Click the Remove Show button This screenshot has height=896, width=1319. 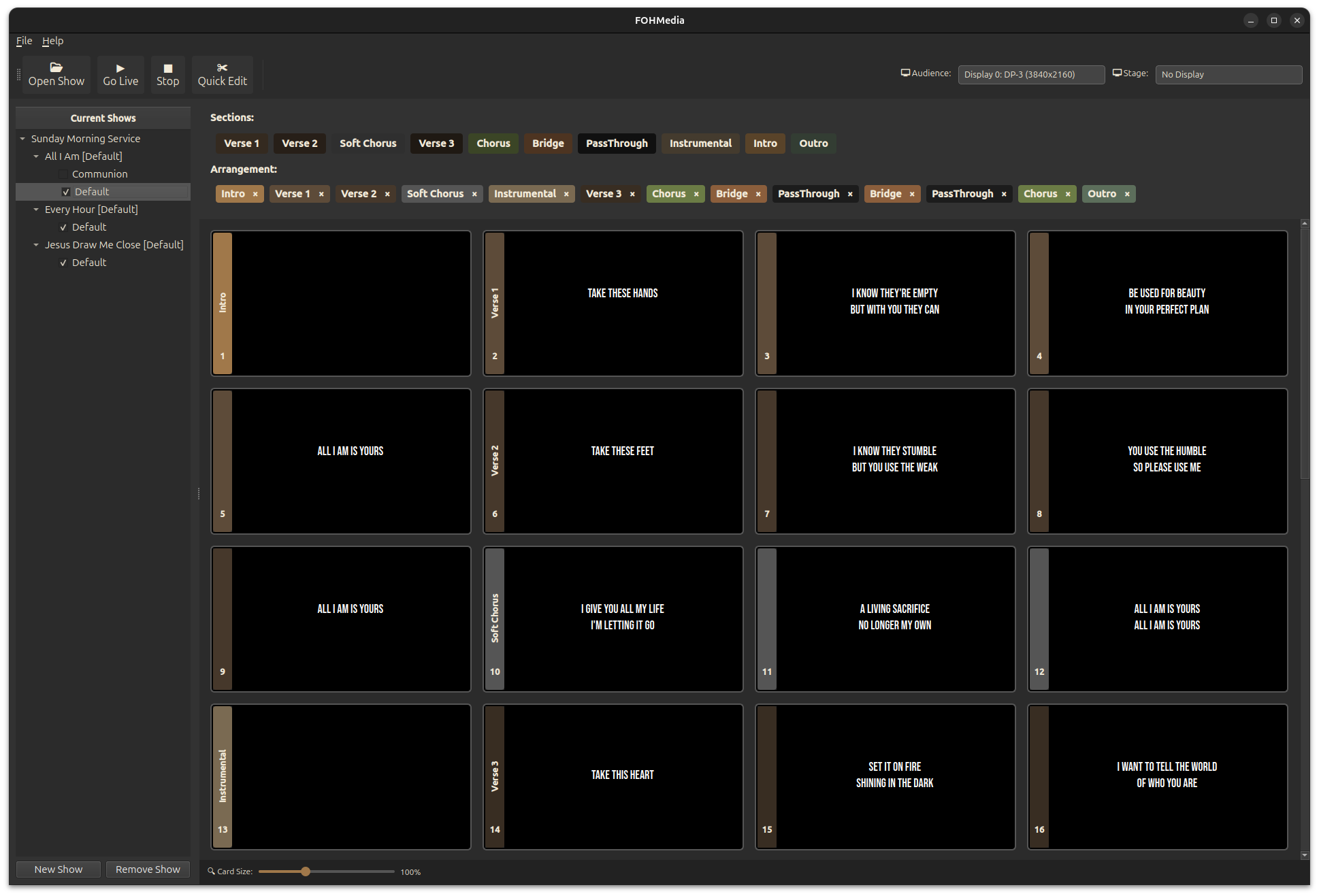[148, 869]
